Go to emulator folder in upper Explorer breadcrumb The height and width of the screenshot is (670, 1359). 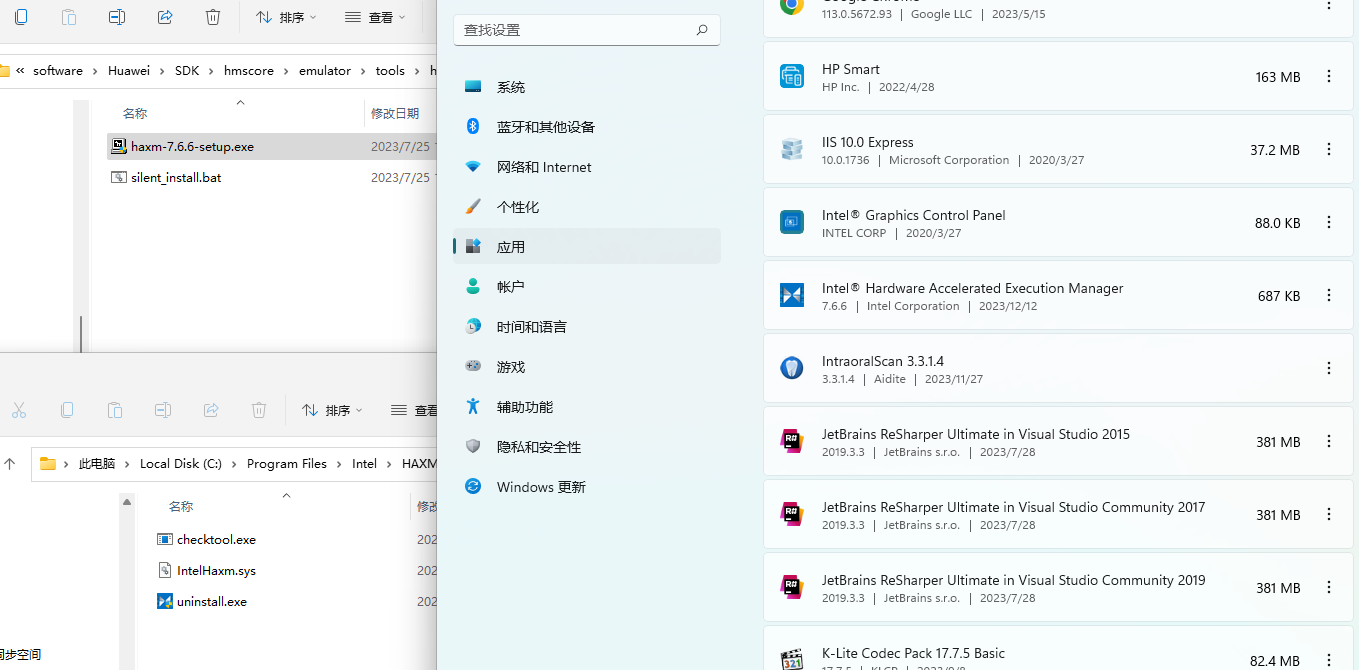click(x=325, y=71)
